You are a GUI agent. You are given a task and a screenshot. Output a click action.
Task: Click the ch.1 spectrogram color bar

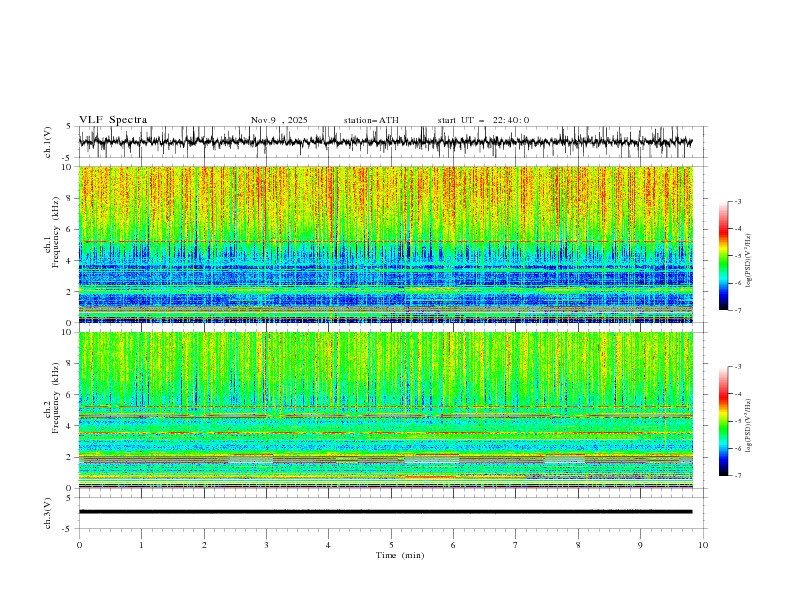tap(723, 256)
